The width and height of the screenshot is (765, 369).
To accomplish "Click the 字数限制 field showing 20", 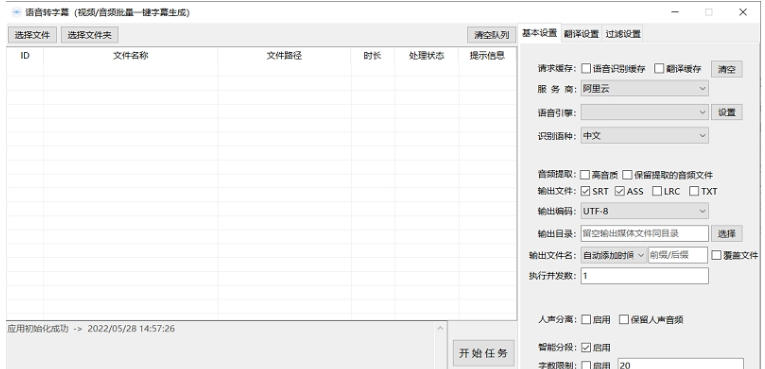I will pyautogui.click(x=681, y=364).
